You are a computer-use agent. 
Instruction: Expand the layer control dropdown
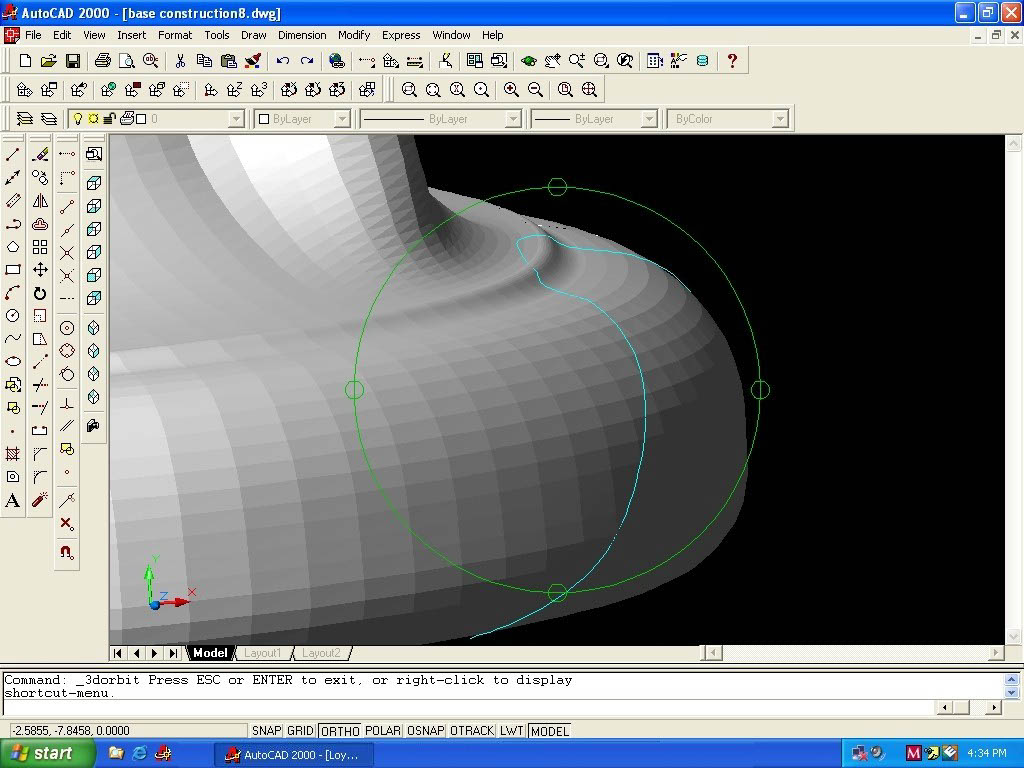click(236, 119)
